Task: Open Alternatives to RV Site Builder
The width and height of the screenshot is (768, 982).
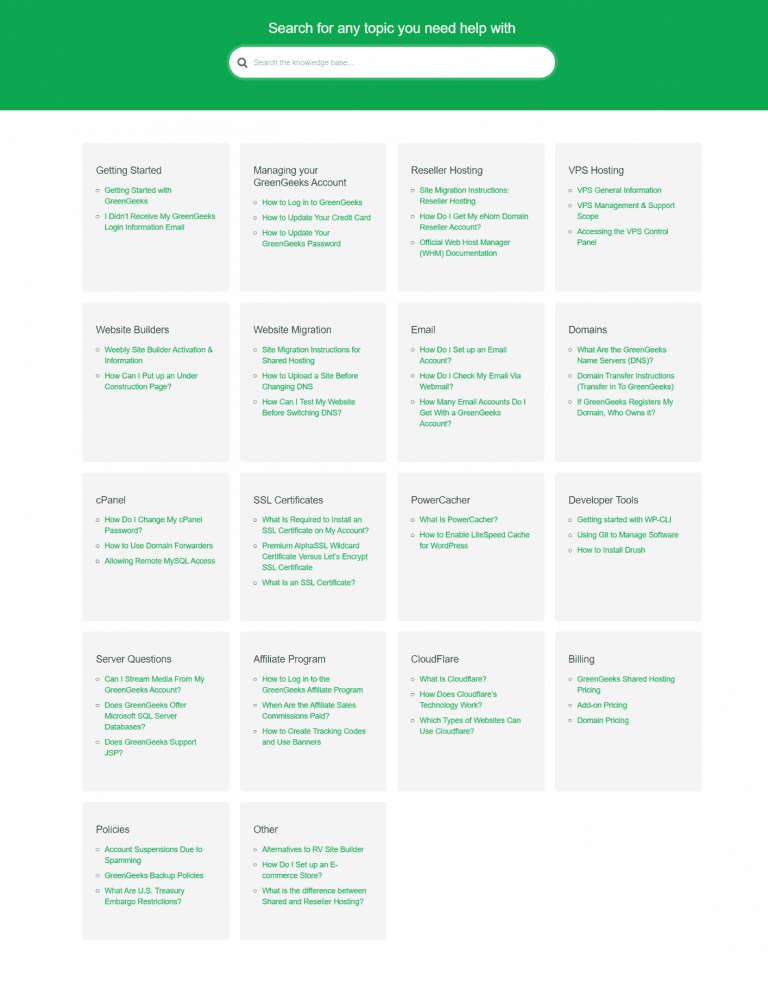Action: pyautogui.click(x=313, y=849)
